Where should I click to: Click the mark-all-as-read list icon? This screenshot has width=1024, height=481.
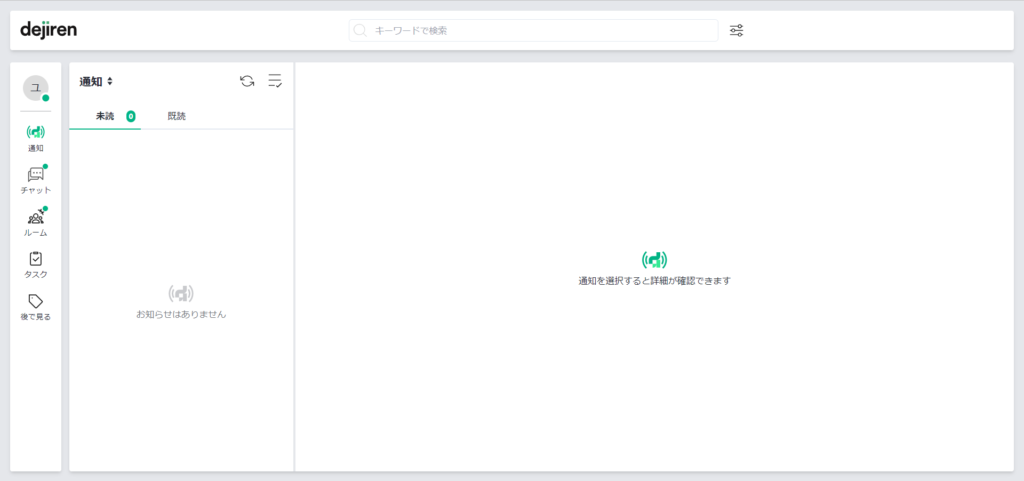coord(275,82)
